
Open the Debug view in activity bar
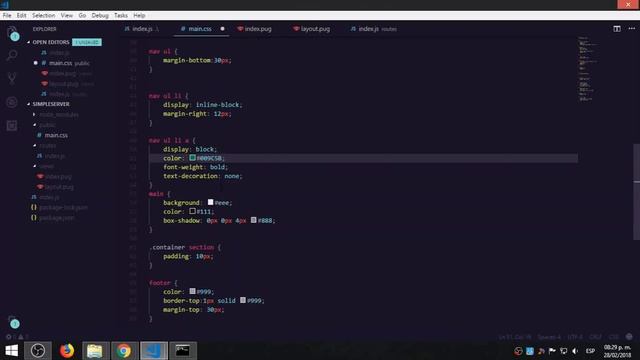(12, 102)
